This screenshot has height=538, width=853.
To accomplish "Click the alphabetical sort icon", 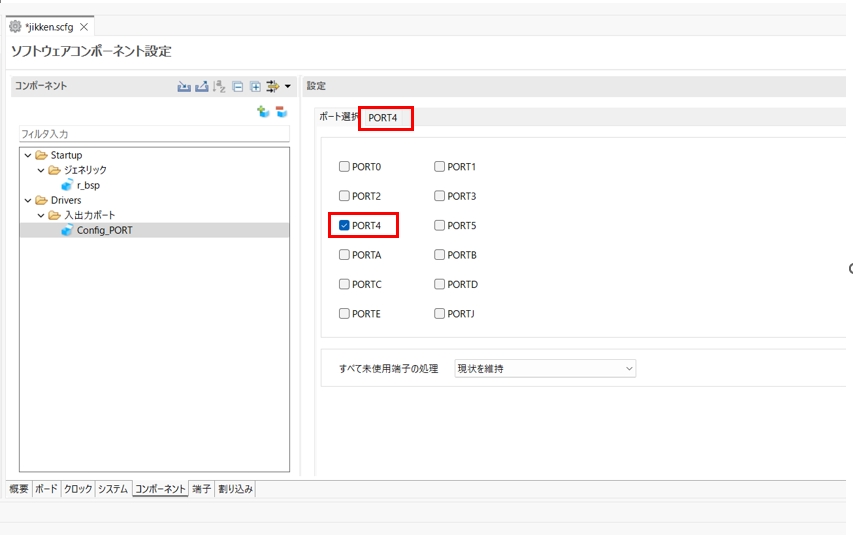I will (x=219, y=87).
